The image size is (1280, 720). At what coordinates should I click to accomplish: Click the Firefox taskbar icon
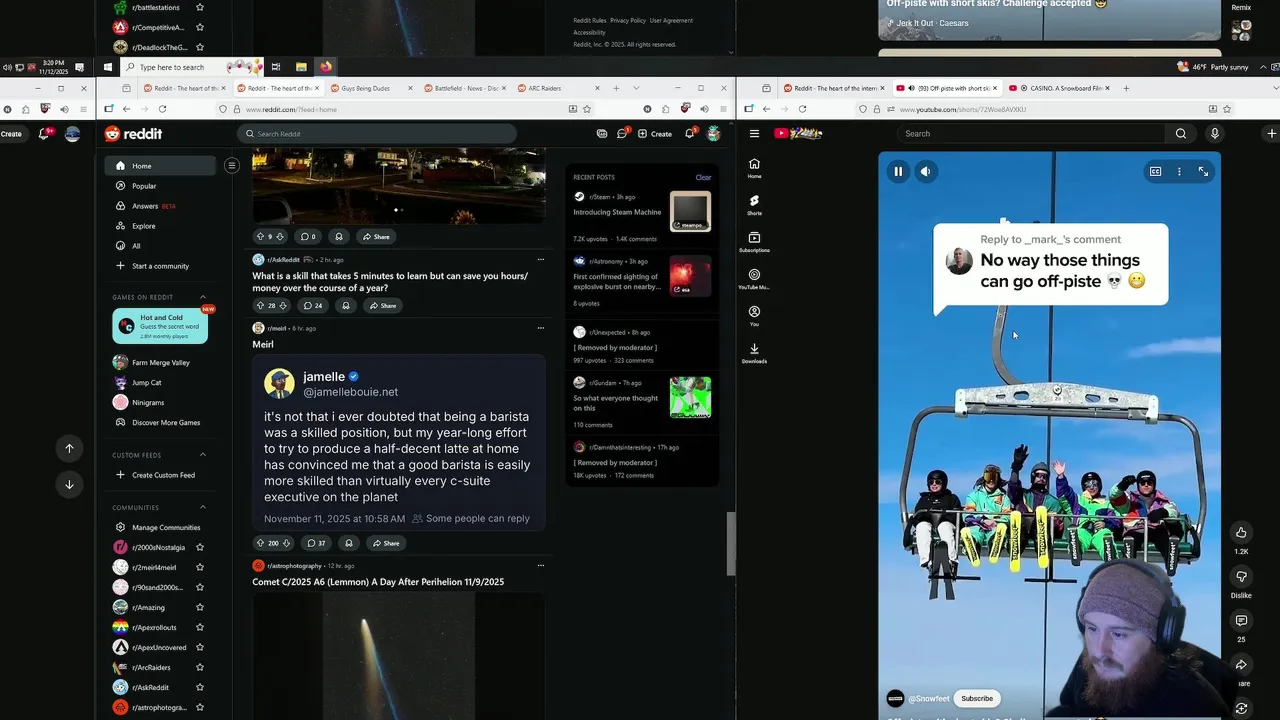(x=325, y=67)
